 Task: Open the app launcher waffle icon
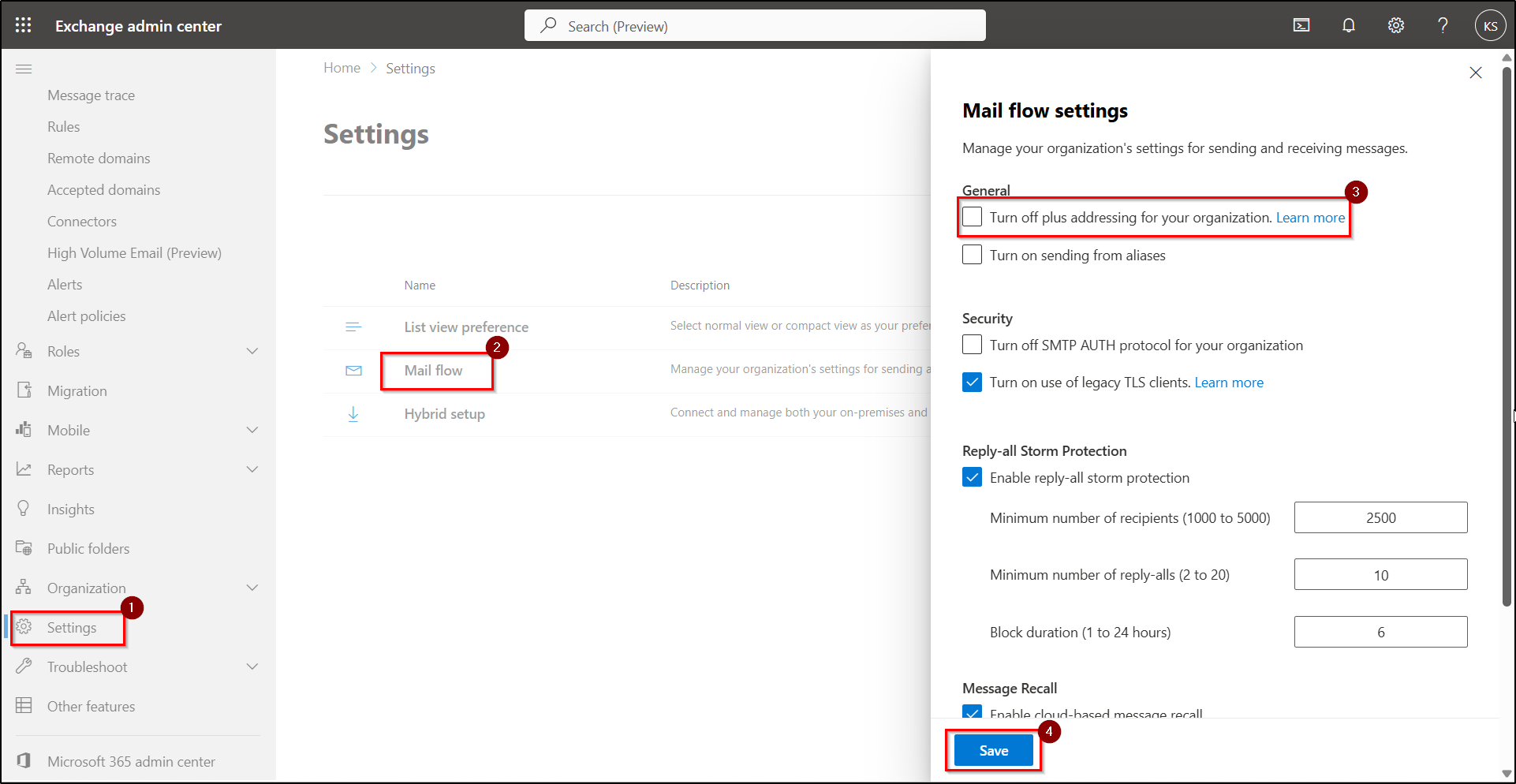tap(24, 25)
